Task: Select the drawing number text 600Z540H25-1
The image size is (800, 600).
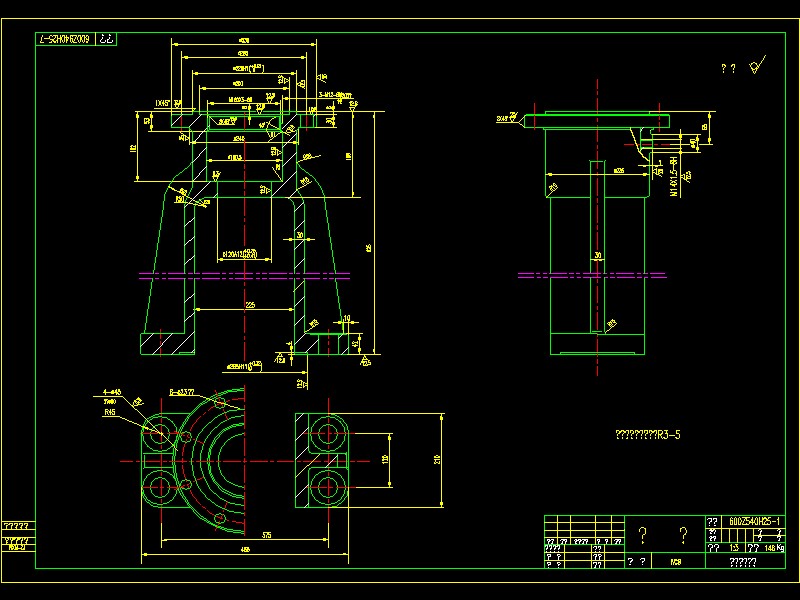Action: pos(754,521)
